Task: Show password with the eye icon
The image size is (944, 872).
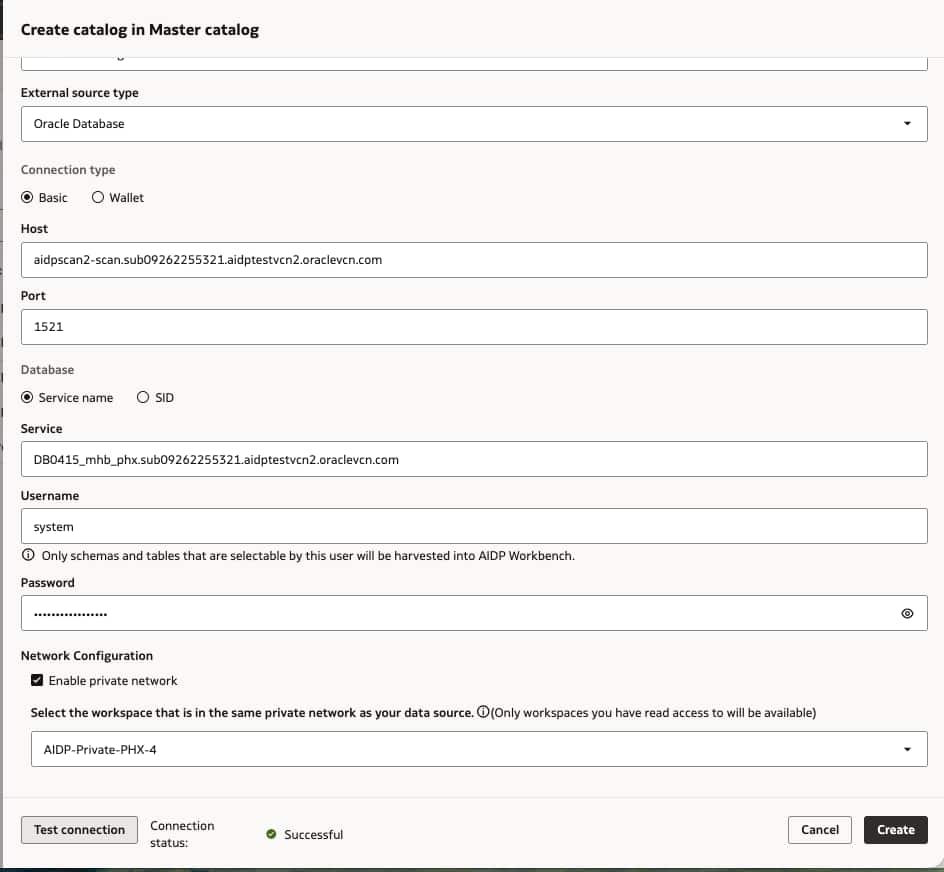Action: [907, 614]
